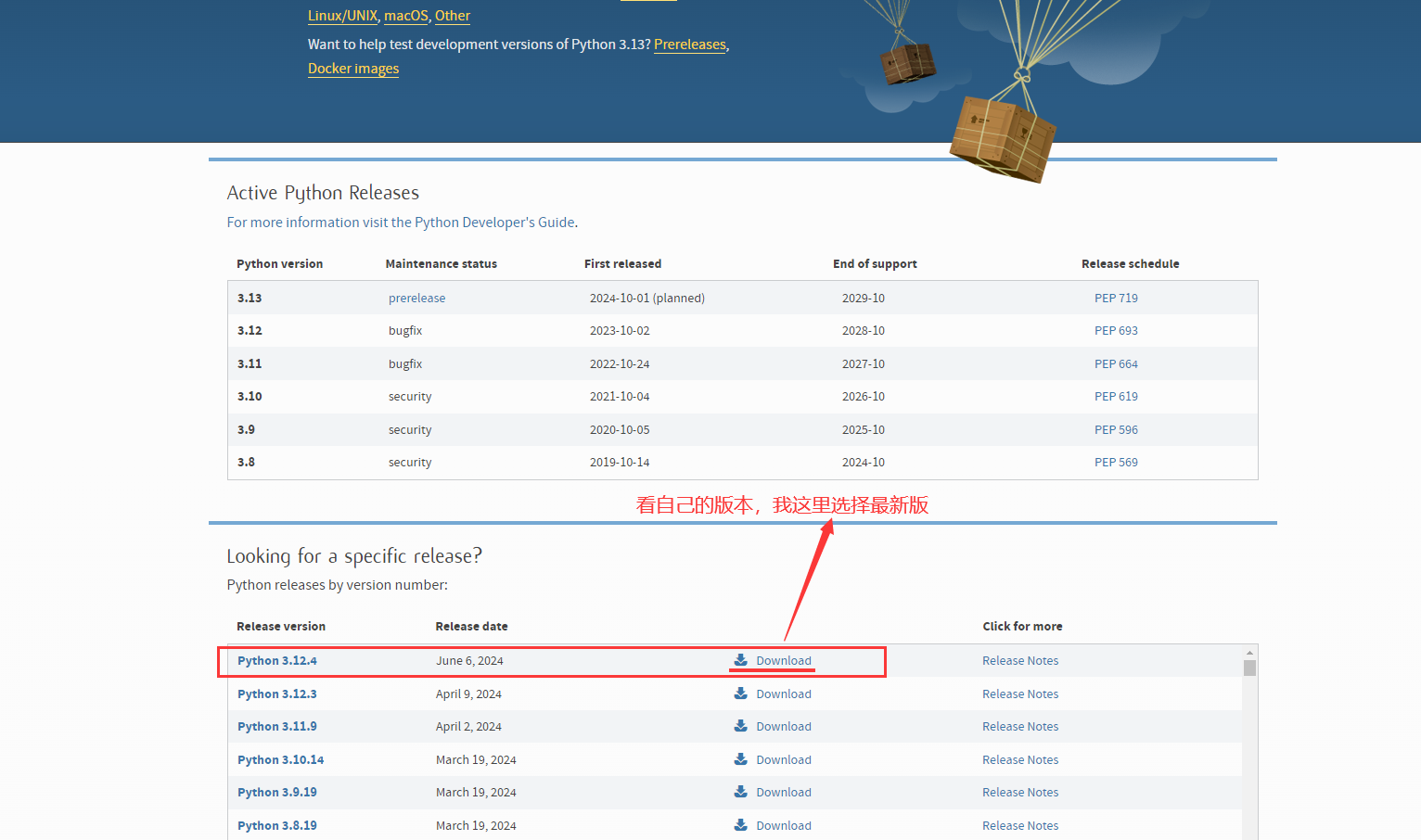Open the Linux/UNIX downloads link
1421x840 pixels.
click(343, 16)
